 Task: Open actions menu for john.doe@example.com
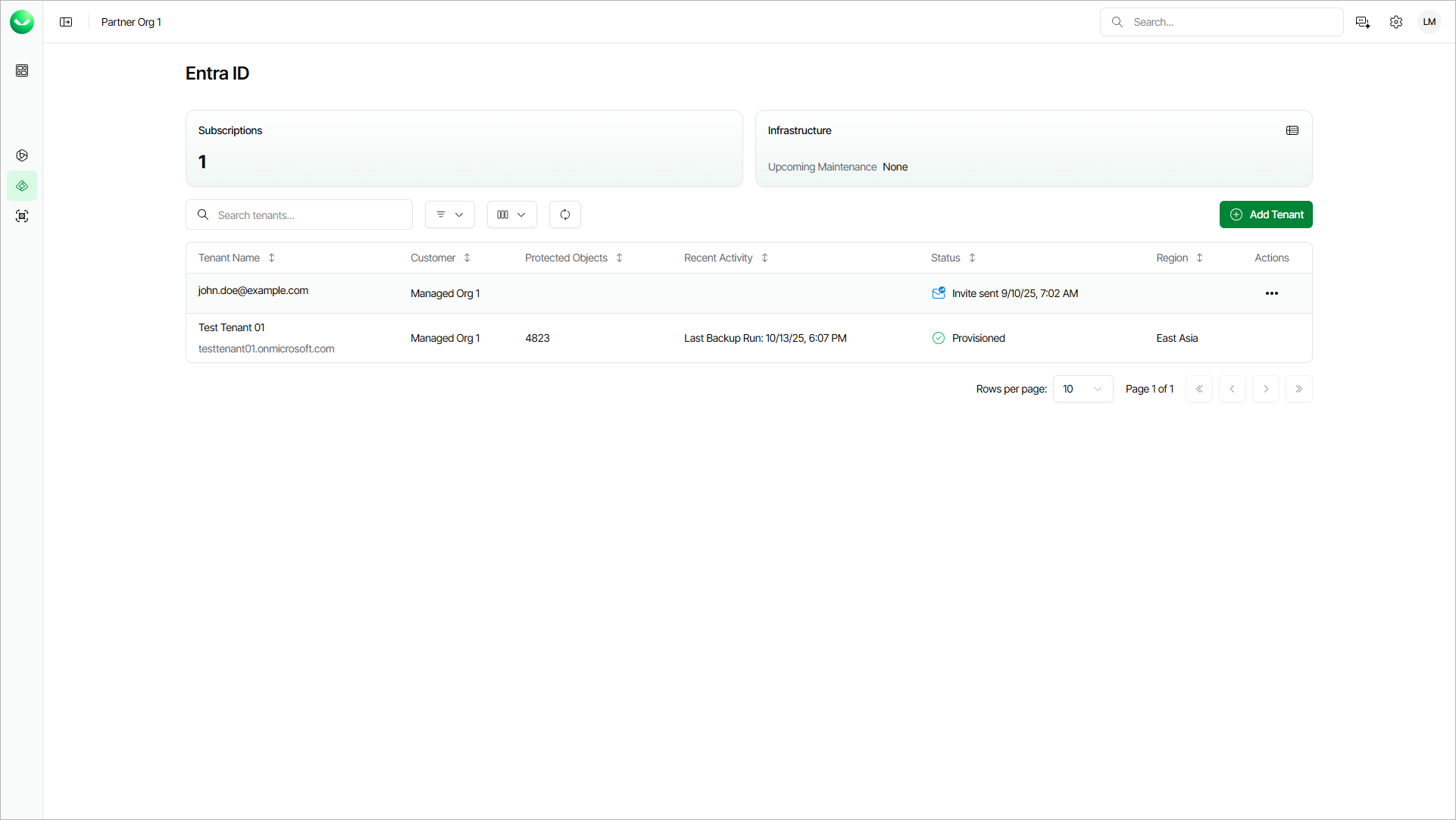(x=1271, y=293)
